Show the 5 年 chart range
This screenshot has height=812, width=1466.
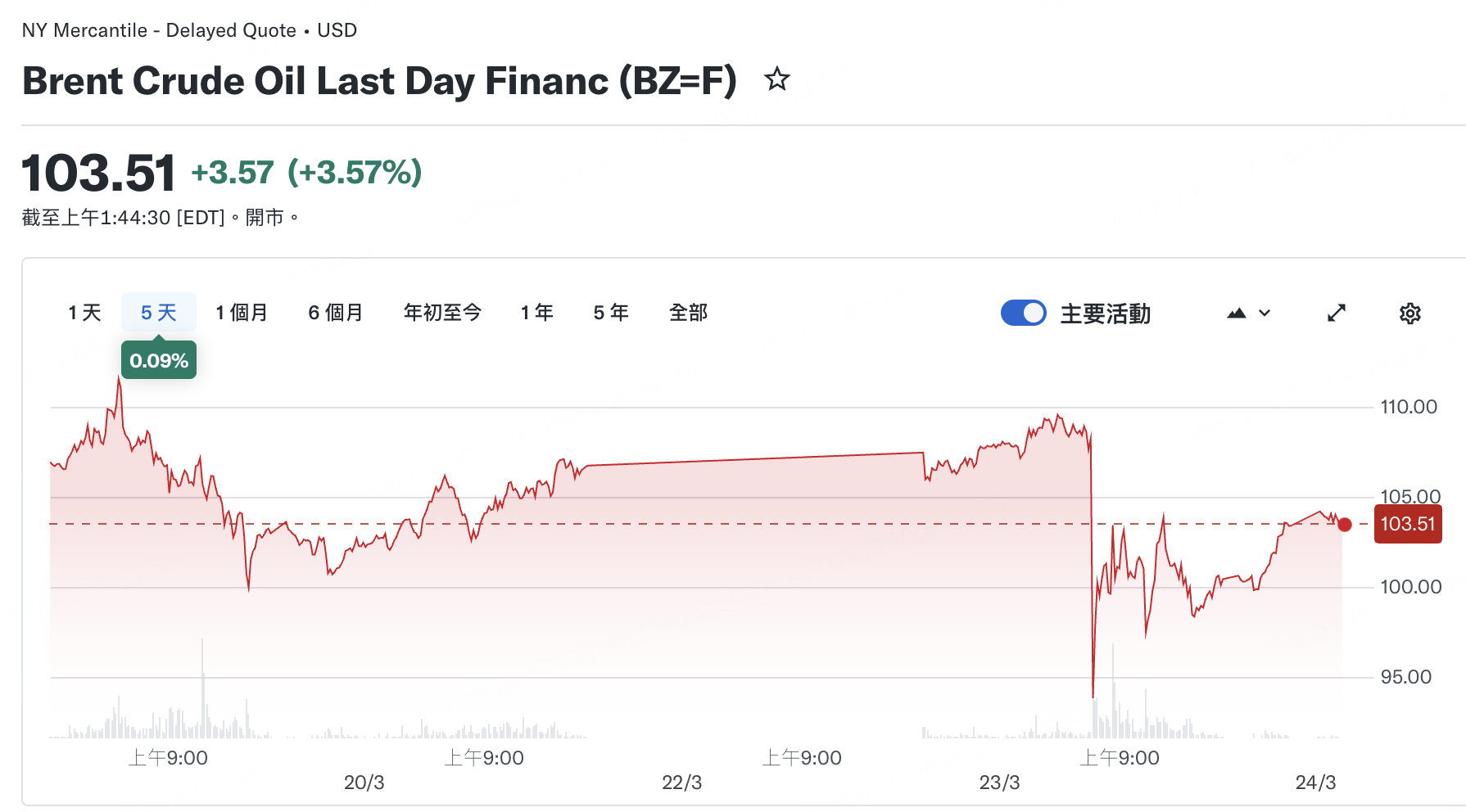611,313
